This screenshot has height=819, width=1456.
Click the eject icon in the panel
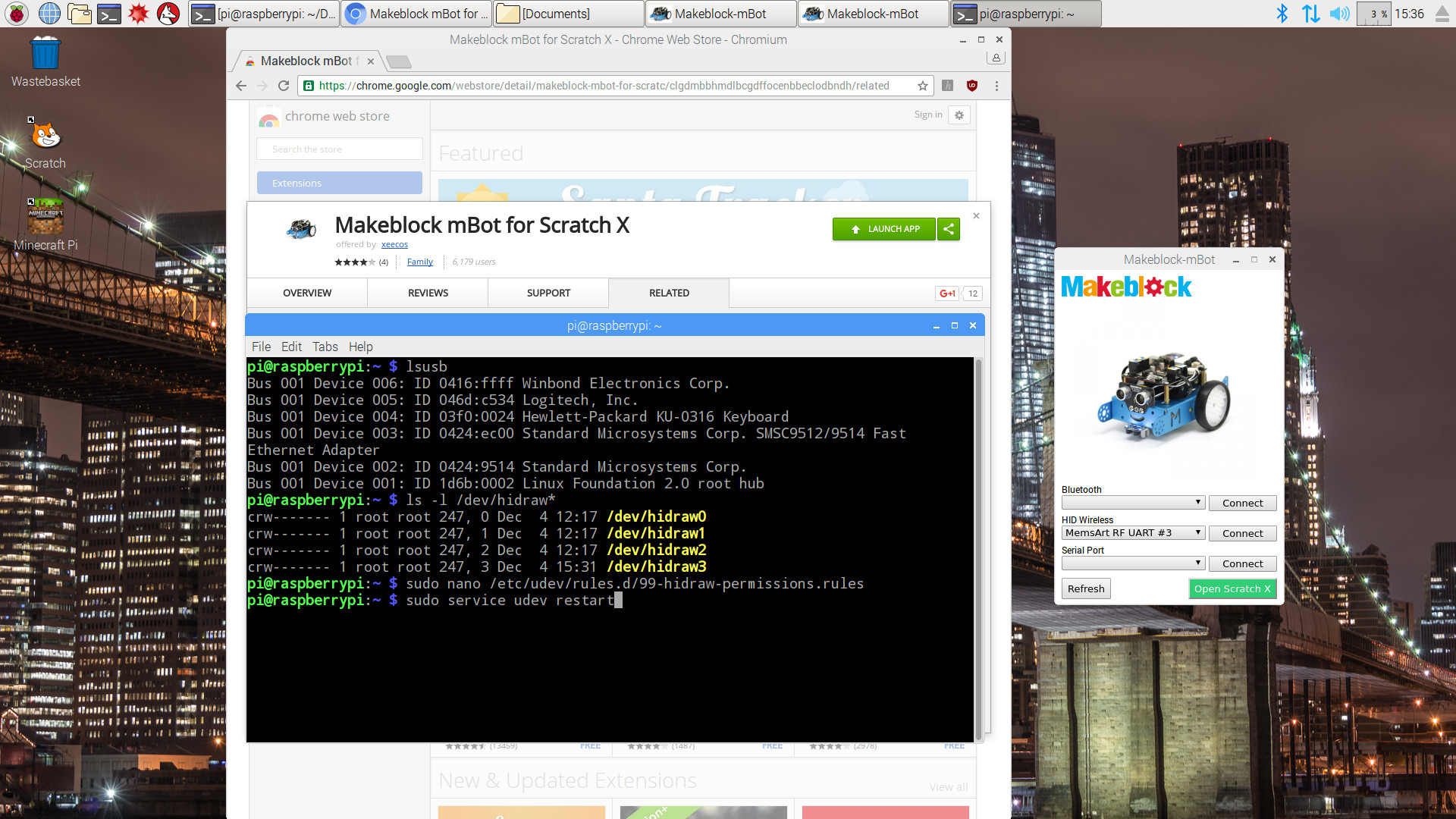1442,14
